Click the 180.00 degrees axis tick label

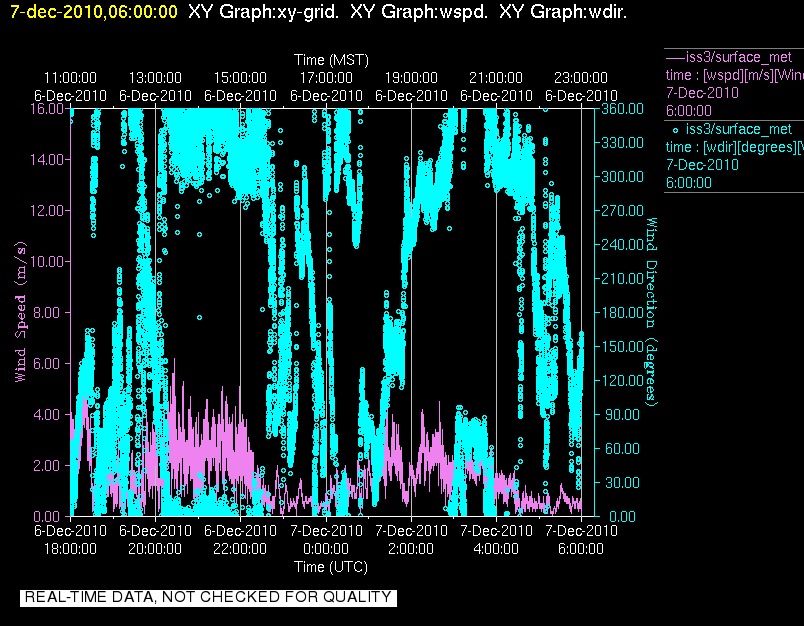click(622, 312)
